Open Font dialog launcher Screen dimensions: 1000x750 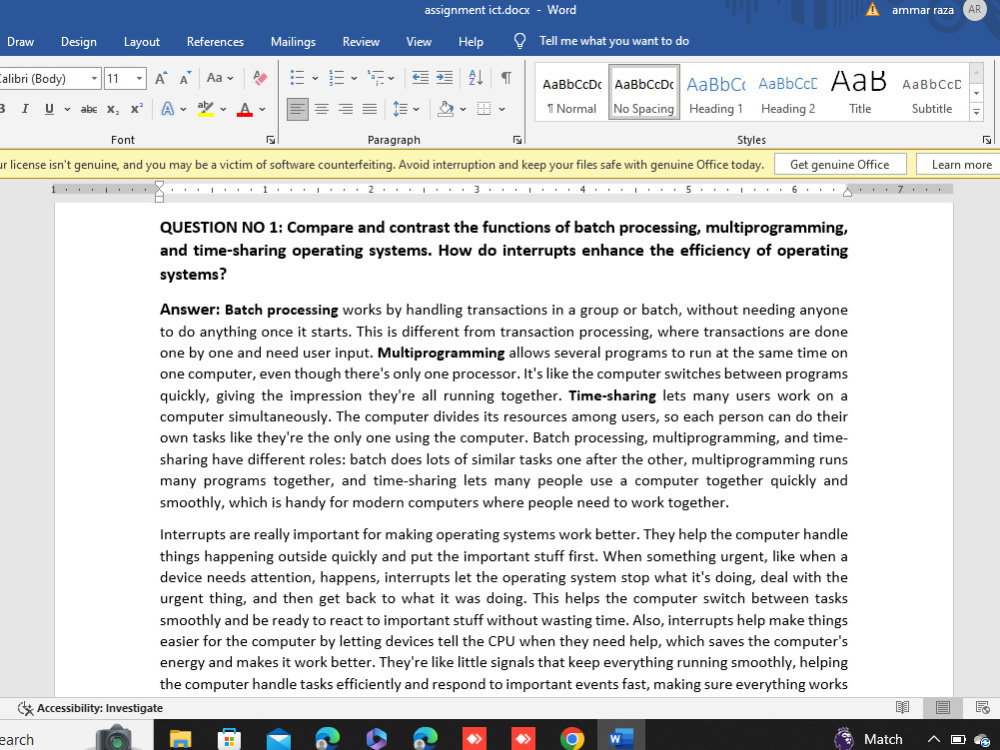pyautogui.click(x=271, y=140)
